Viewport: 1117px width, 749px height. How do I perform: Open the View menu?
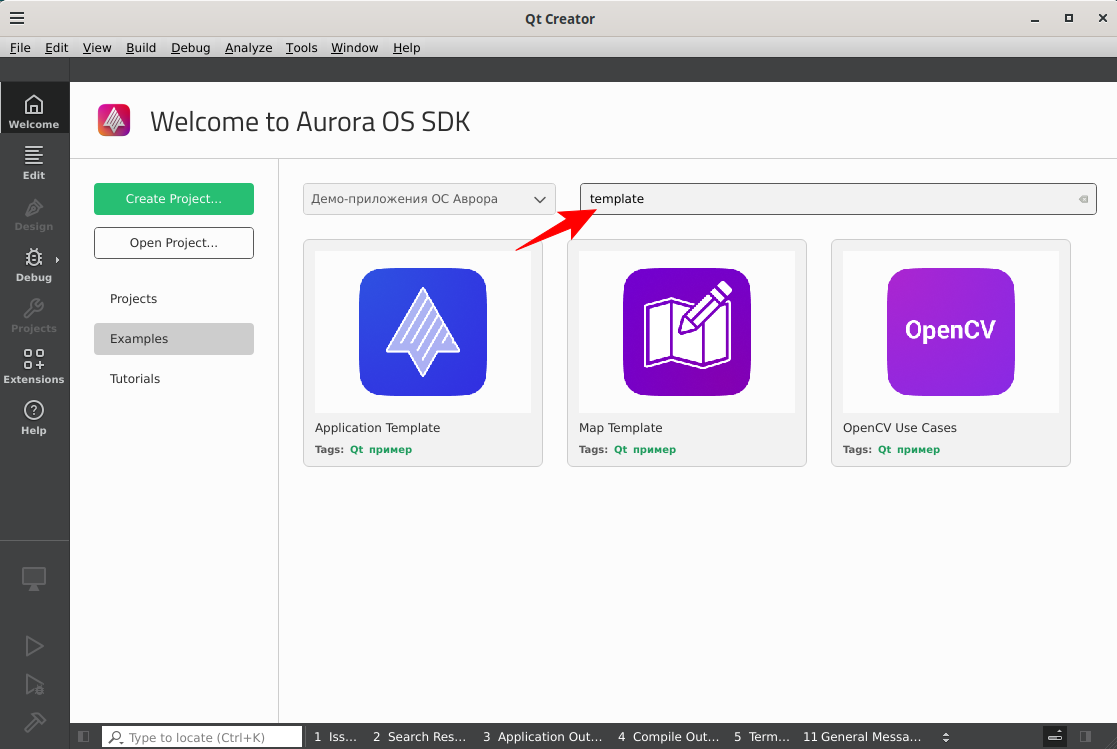click(x=97, y=48)
